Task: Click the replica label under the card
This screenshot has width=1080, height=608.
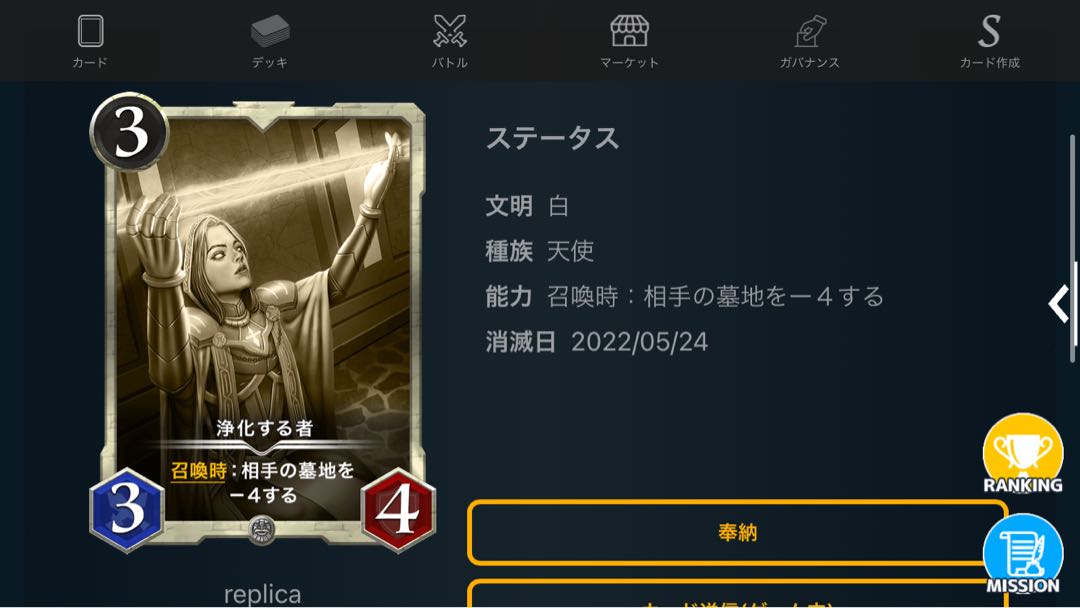Action: [262, 594]
